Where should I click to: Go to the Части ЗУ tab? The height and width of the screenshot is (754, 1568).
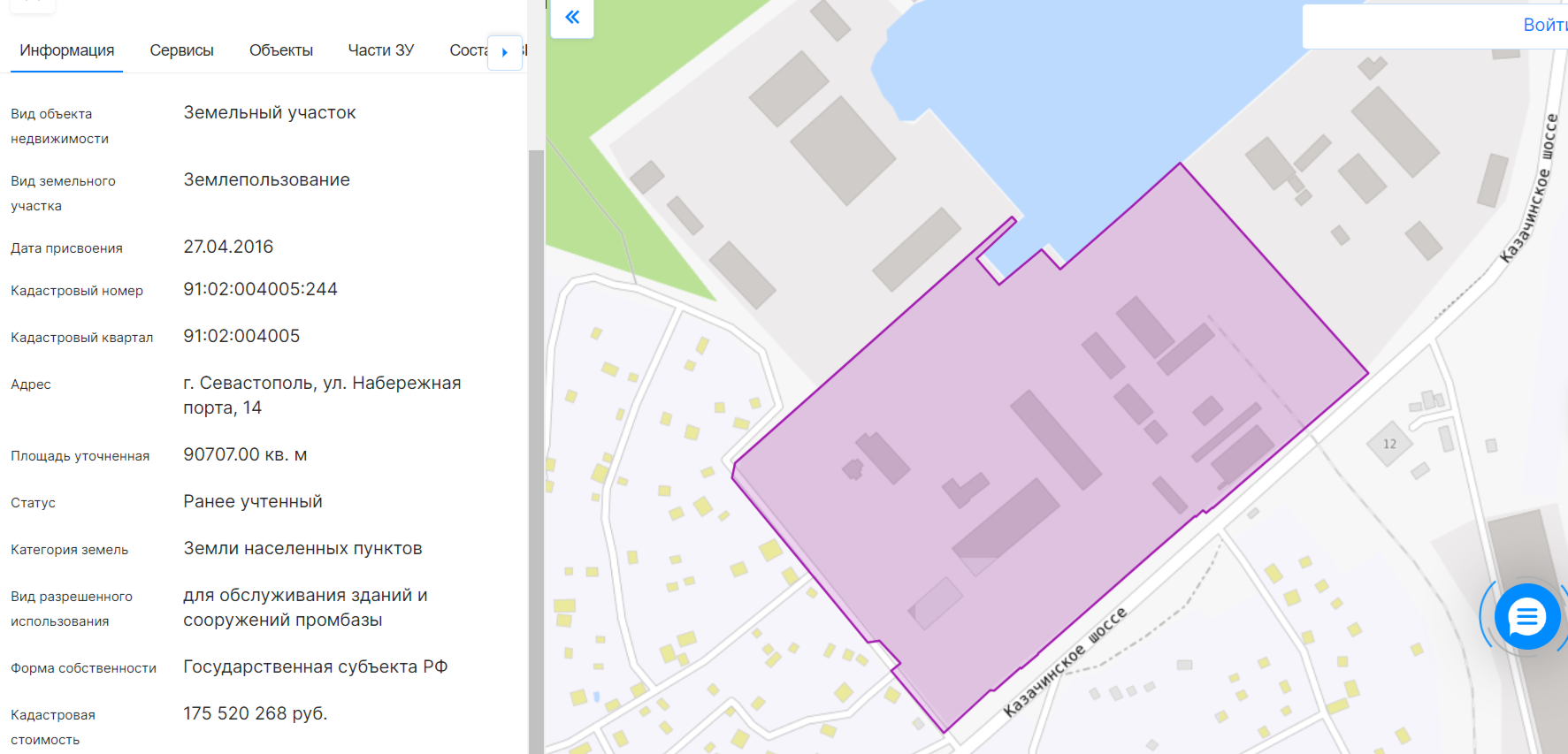click(x=380, y=50)
